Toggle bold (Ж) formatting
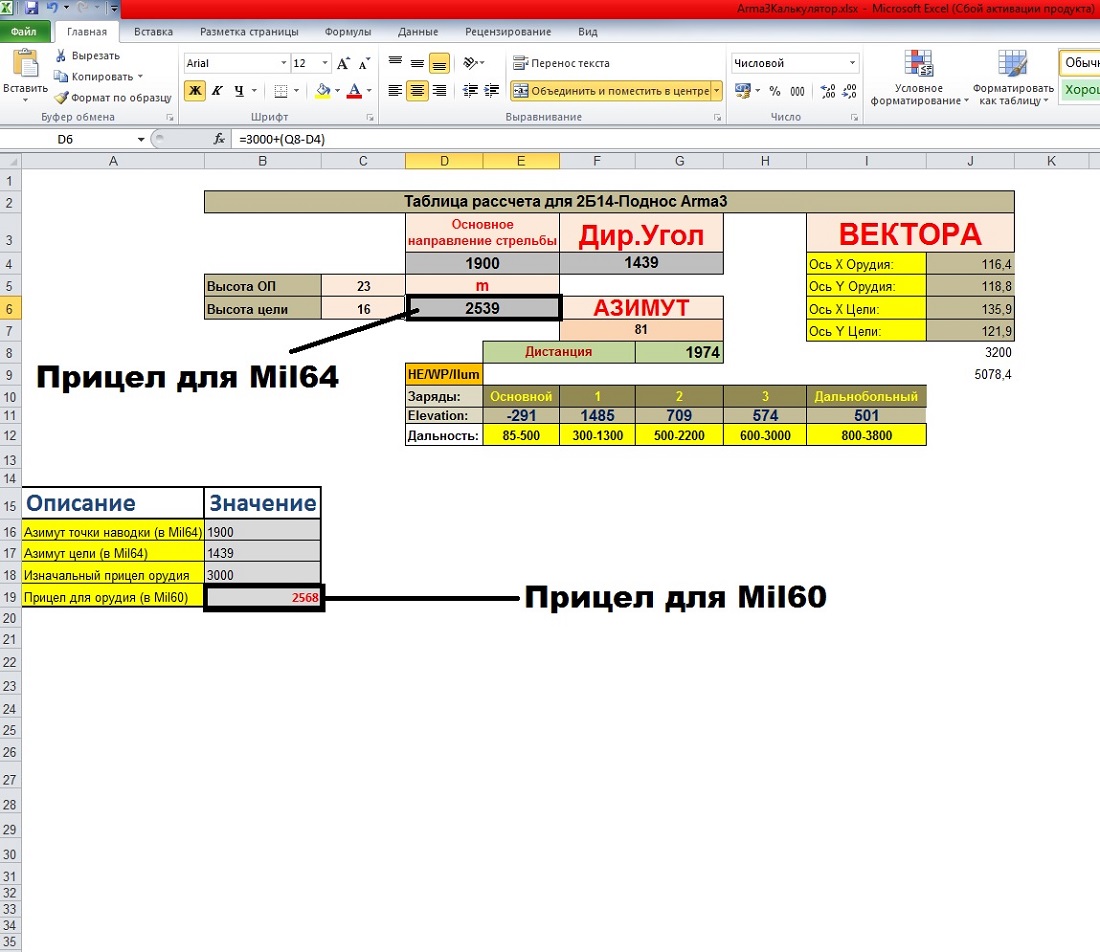The width and height of the screenshot is (1100, 952). click(195, 90)
